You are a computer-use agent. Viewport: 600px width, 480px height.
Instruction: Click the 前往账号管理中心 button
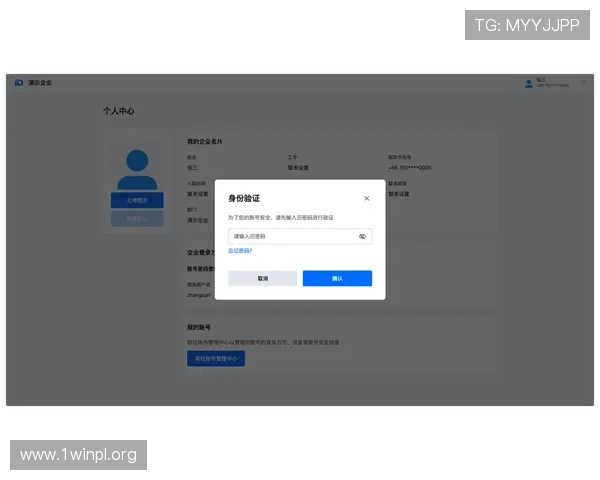point(216,359)
